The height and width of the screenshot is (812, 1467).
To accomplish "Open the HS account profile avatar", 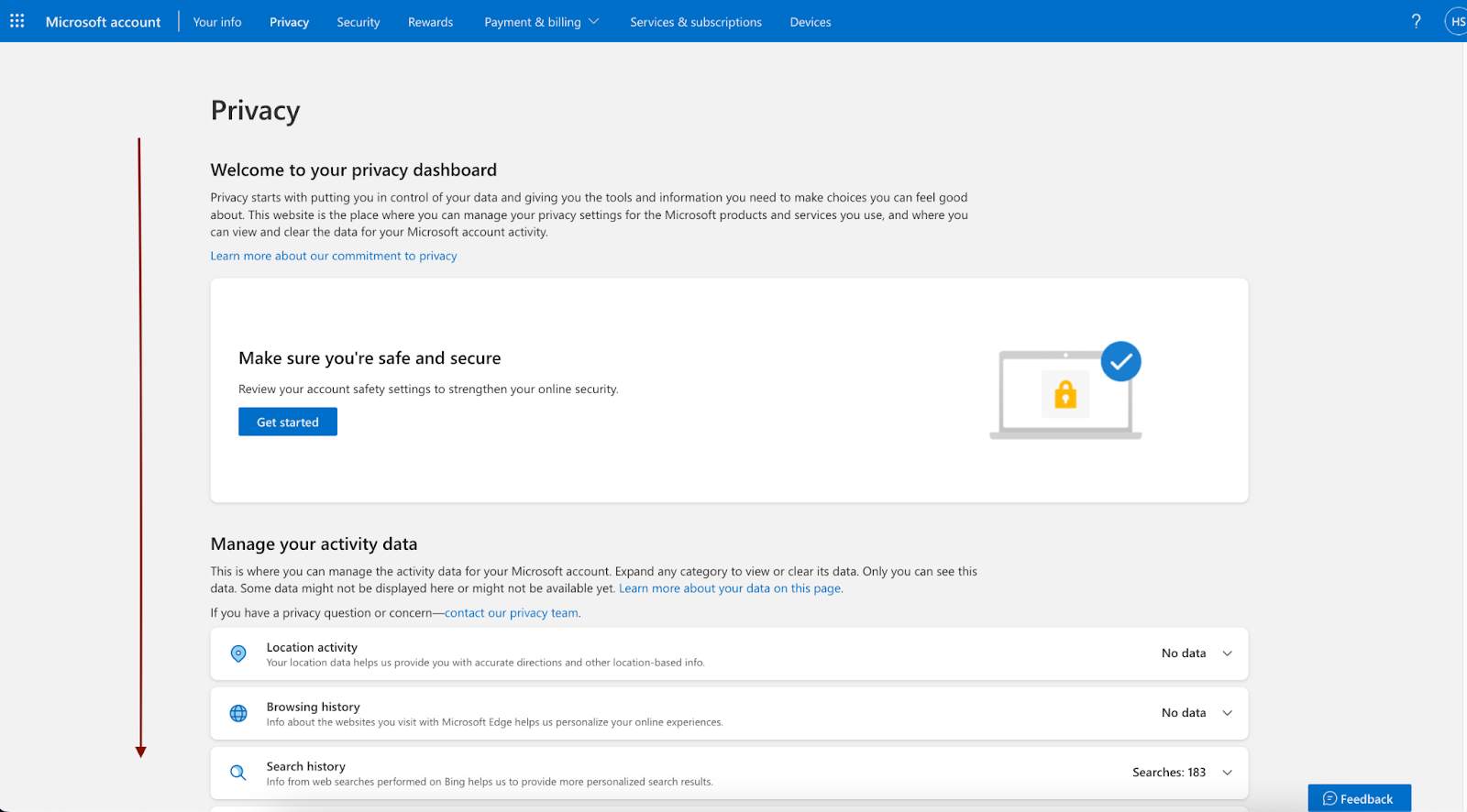I will tap(1457, 21).
